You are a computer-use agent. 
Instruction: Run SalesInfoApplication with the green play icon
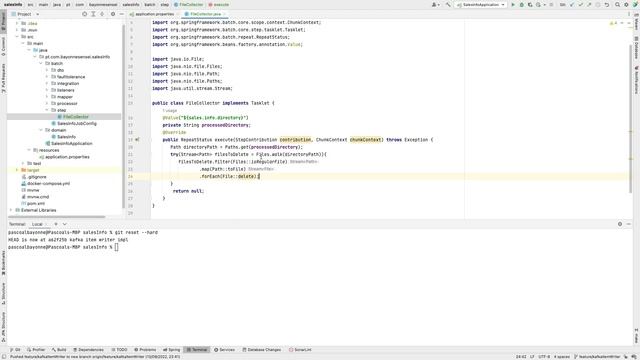click(x=513, y=4)
